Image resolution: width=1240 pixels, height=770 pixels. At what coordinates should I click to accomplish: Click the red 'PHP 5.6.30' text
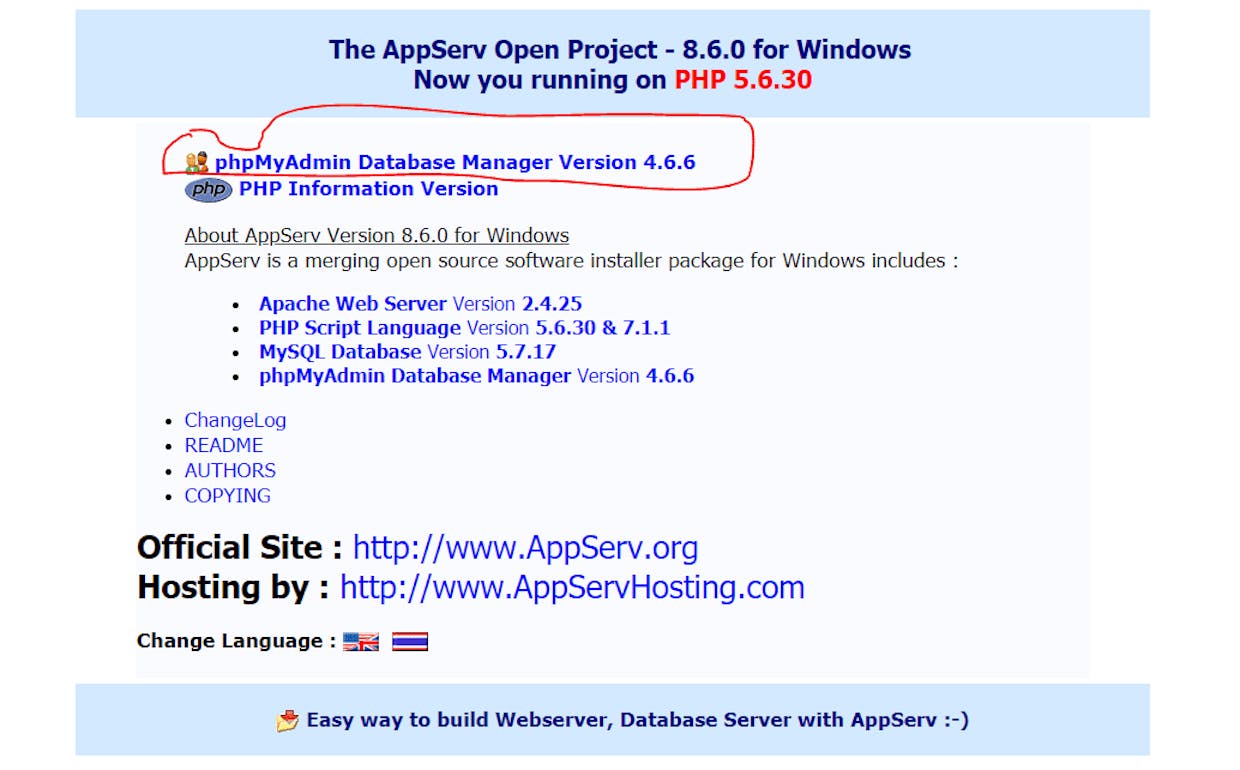[x=743, y=80]
